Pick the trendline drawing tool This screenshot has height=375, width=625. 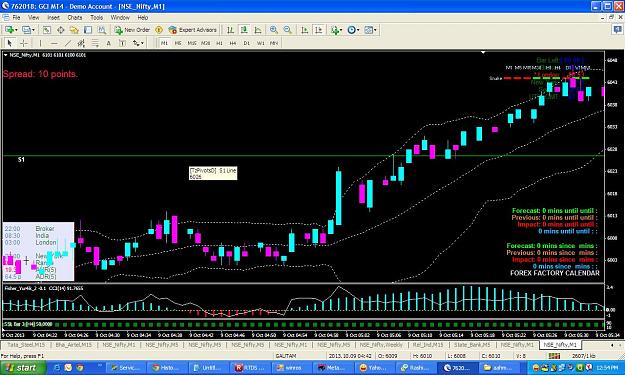point(68,43)
